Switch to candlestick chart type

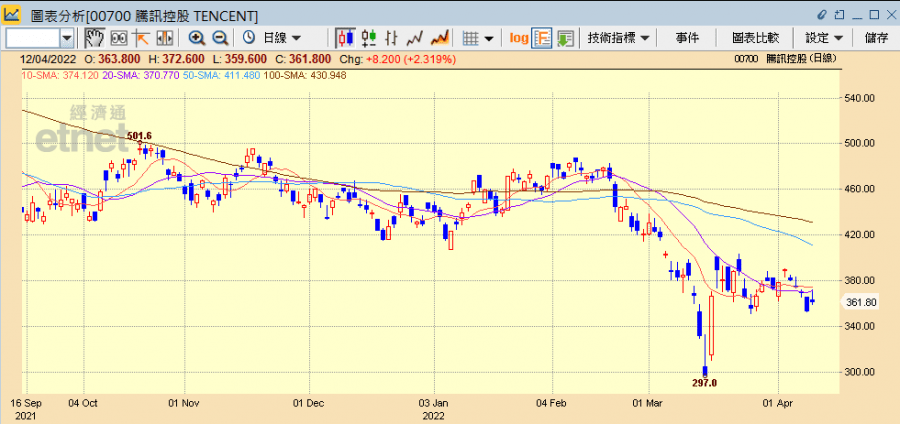tap(345, 38)
